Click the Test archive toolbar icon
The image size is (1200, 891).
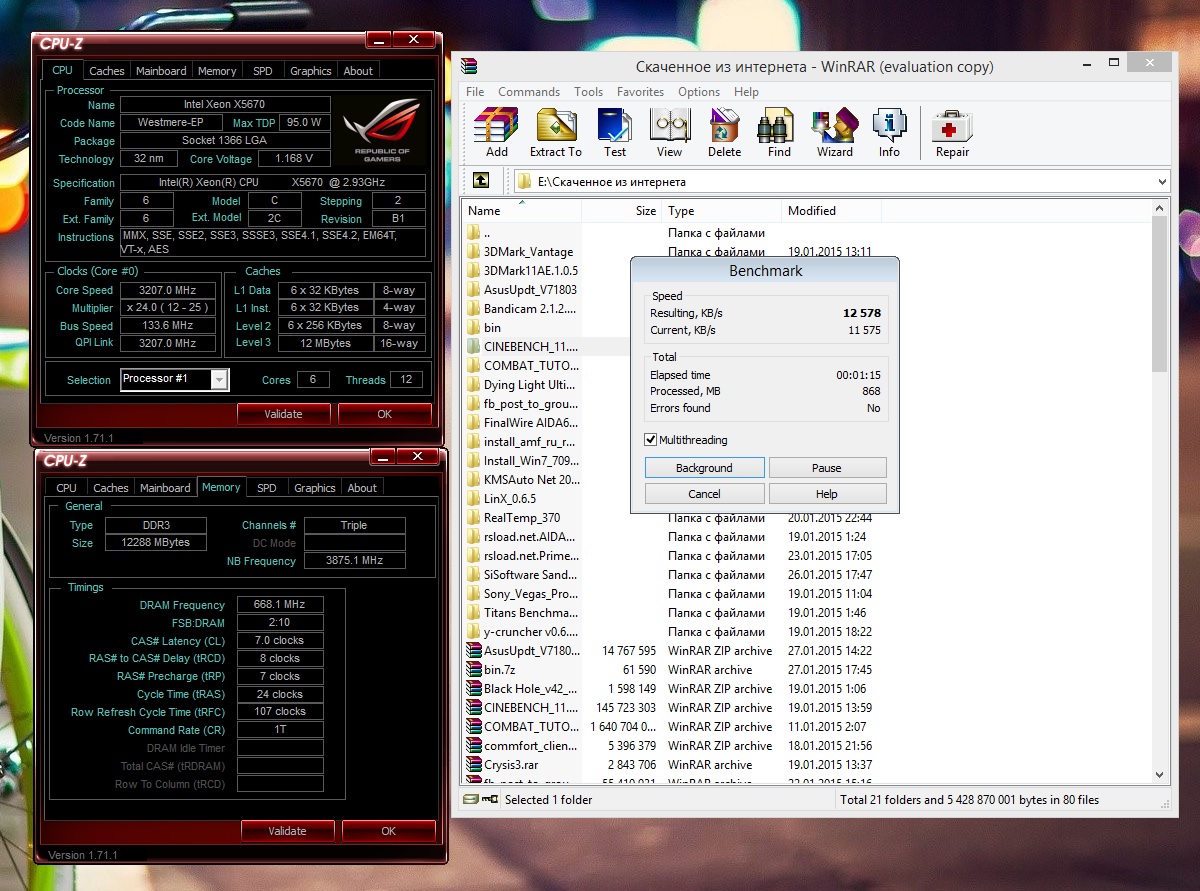615,133
